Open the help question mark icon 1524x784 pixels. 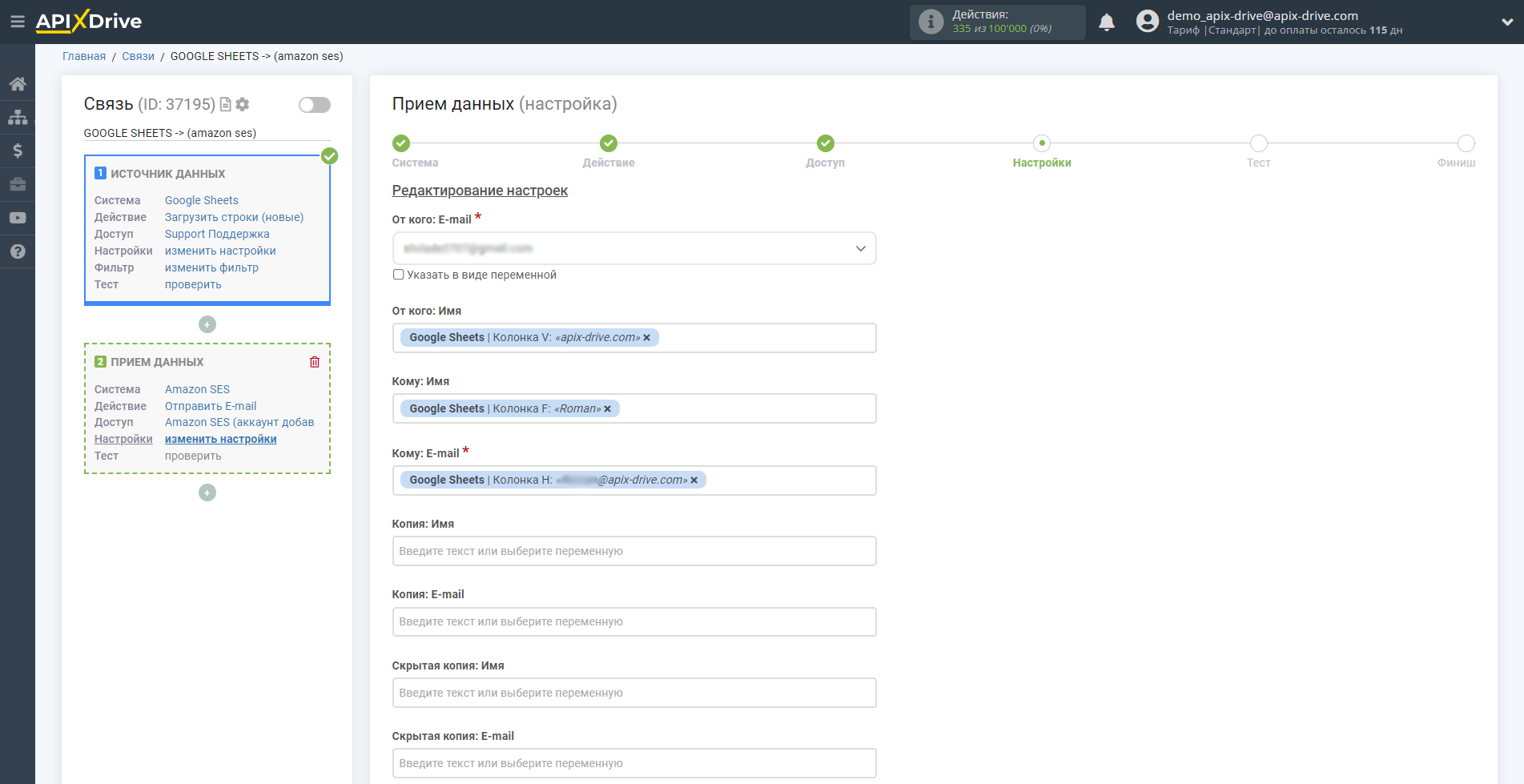(x=18, y=251)
